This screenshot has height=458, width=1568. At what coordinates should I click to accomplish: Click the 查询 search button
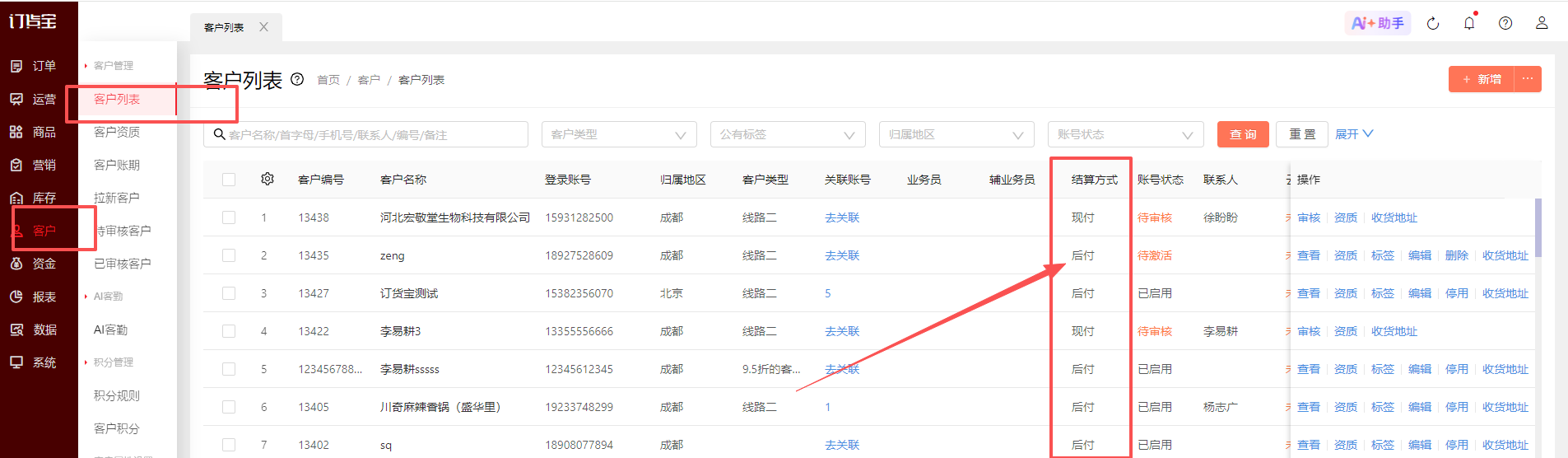coord(1243,134)
